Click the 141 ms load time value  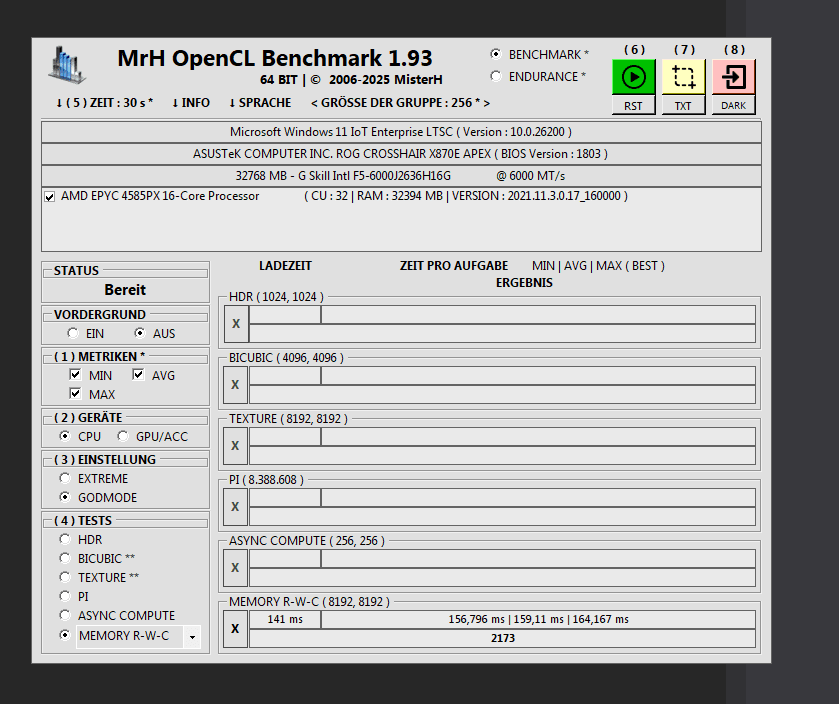(x=285, y=619)
